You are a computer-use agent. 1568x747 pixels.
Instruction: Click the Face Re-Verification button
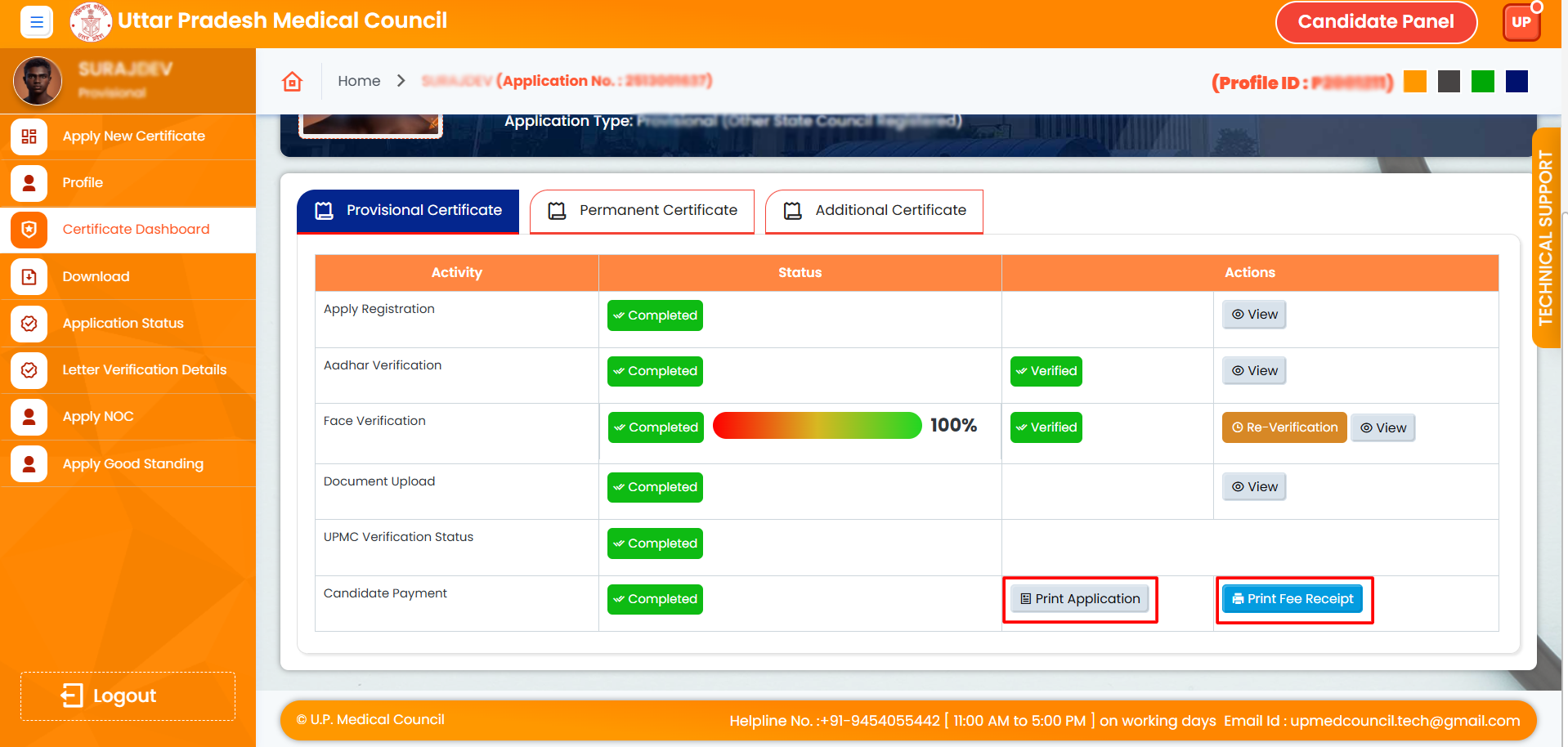pyautogui.click(x=1284, y=427)
